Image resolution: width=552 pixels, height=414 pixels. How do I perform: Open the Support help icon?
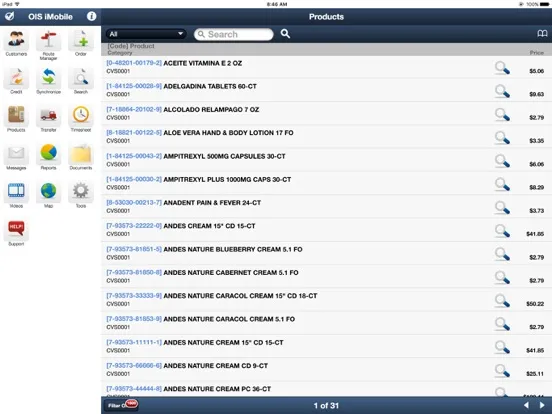pyautogui.click(x=16, y=230)
